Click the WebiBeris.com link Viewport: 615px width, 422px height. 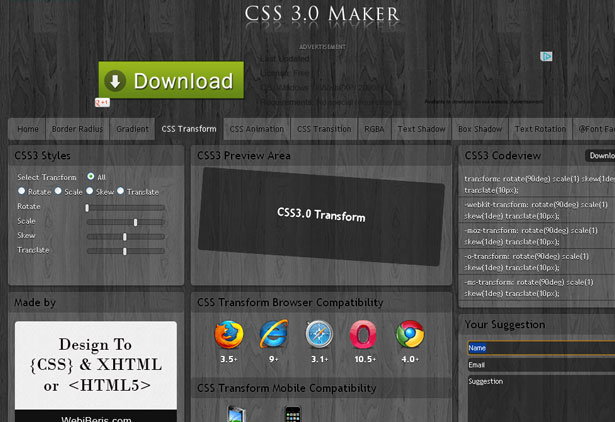coord(96,419)
